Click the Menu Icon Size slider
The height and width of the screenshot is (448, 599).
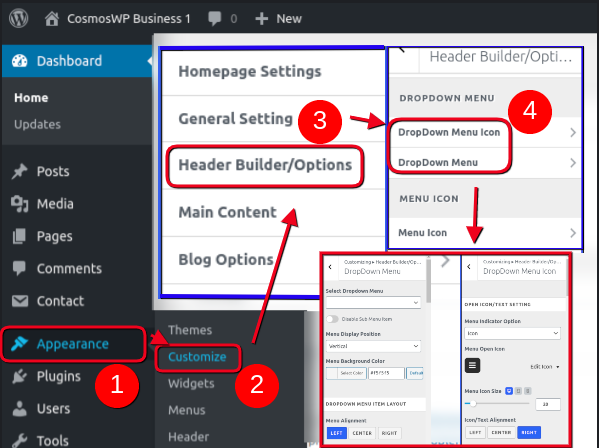(497, 404)
